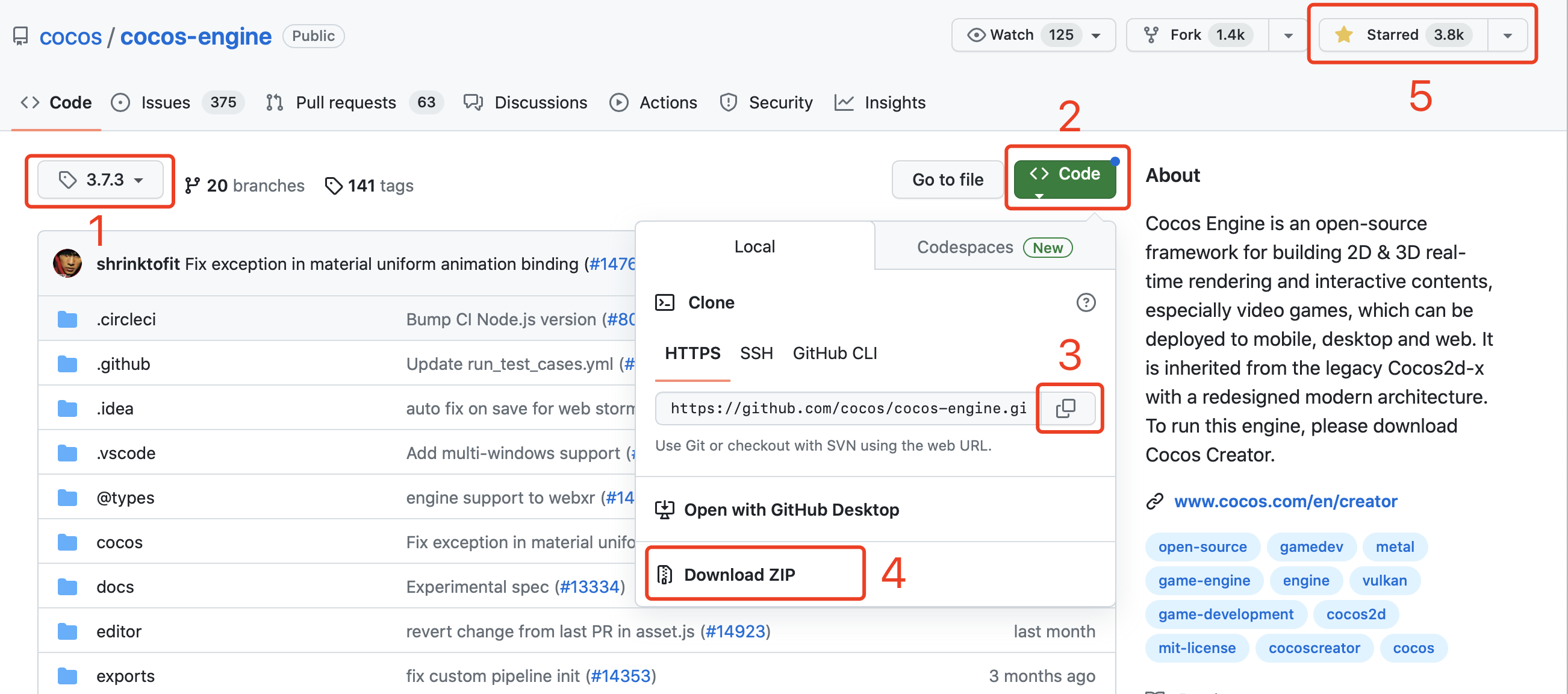Open the Pull requests tab

(354, 102)
